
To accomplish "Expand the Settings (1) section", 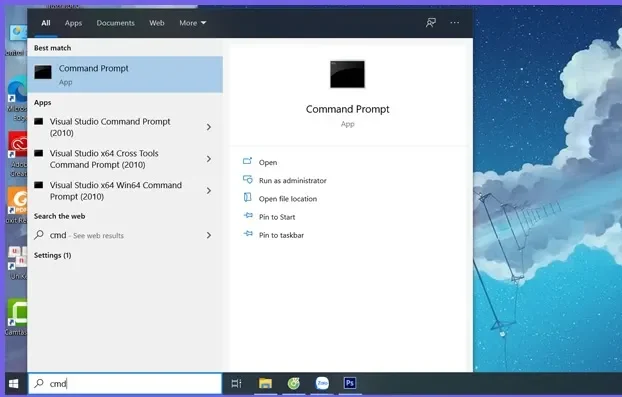I will click(x=52, y=255).
